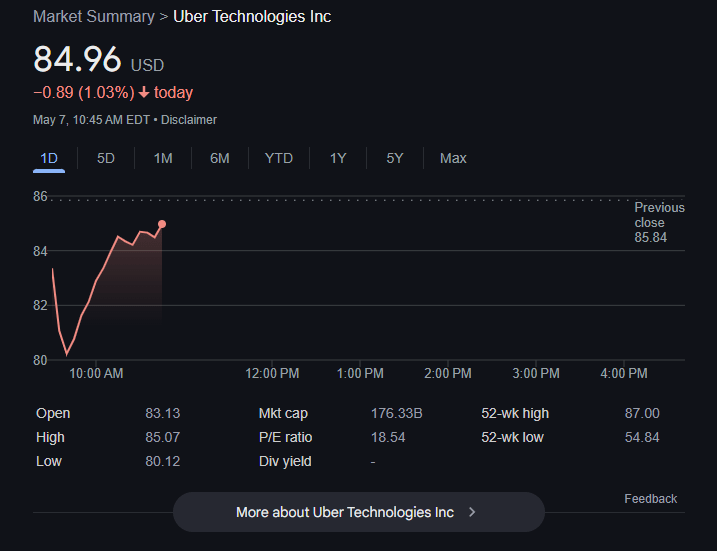717x551 pixels.
Task: Show the 6M chart range
Action: pos(219,159)
